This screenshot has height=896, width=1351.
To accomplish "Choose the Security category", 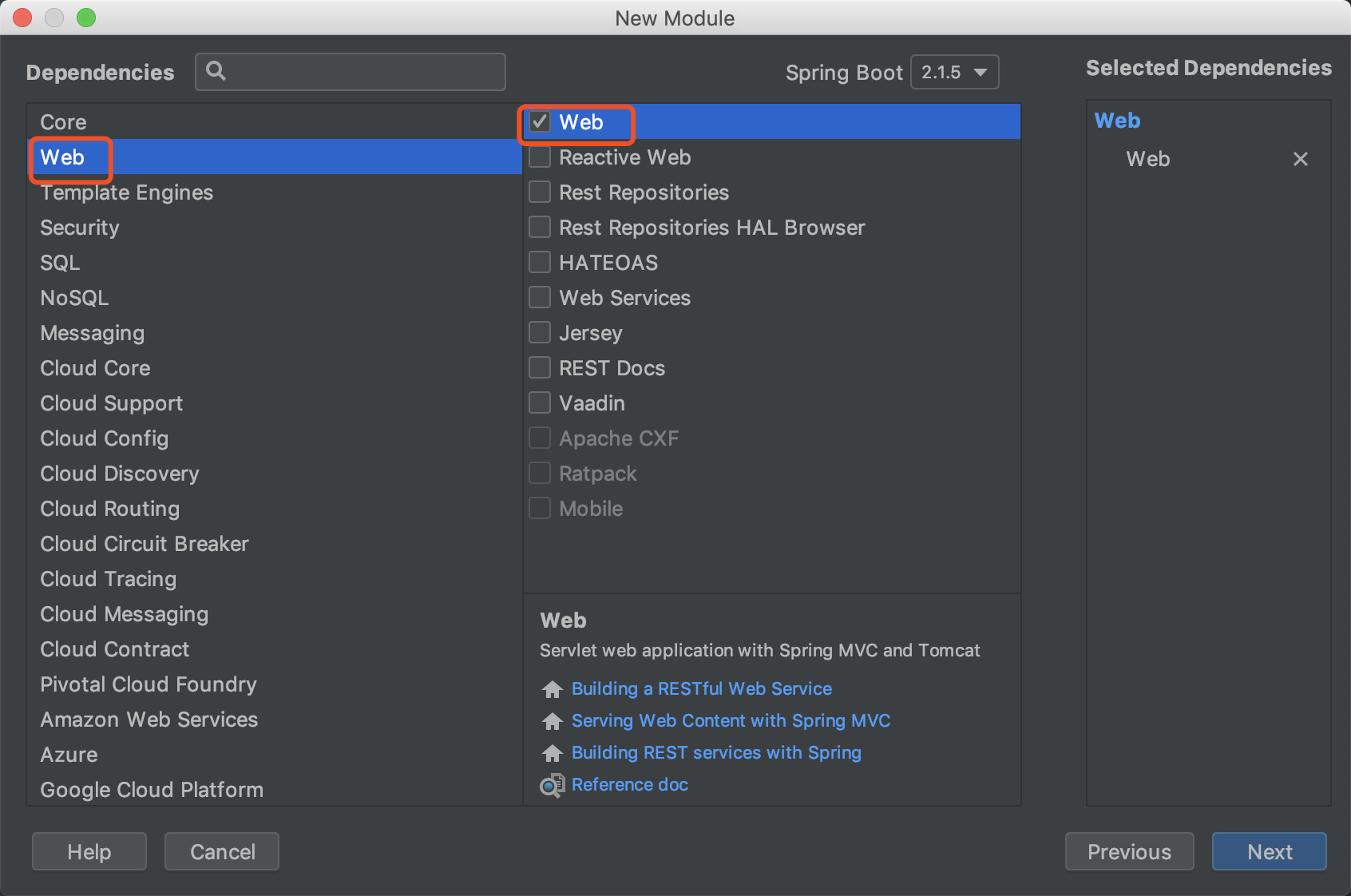I will pyautogui.click(x=275, y=228).
